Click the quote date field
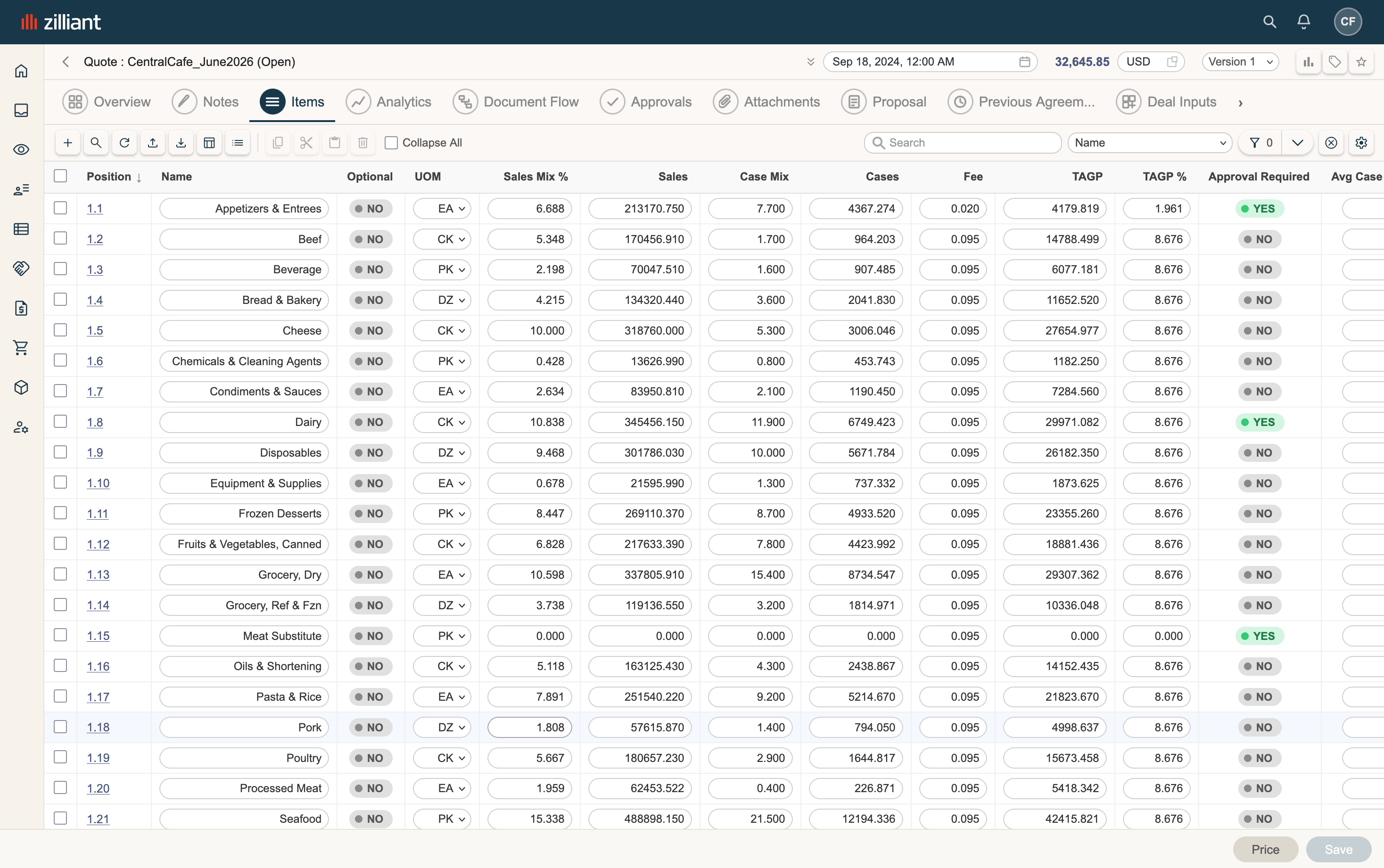1384x868 pixels. tap(930, 61)
